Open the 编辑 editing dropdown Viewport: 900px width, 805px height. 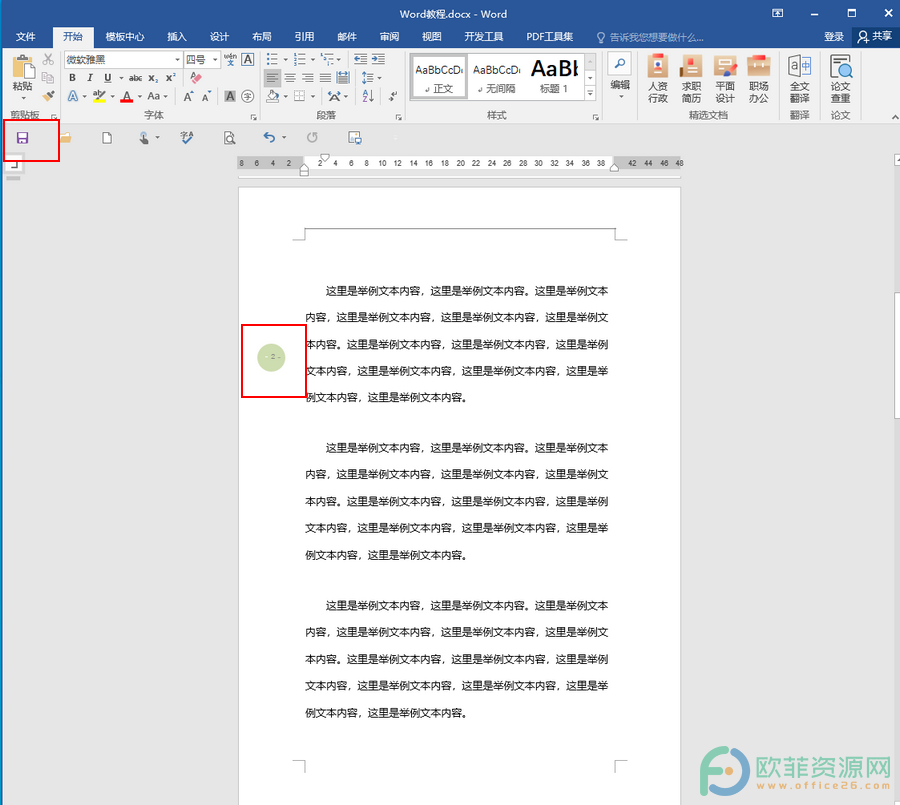[x=620, y=79]
